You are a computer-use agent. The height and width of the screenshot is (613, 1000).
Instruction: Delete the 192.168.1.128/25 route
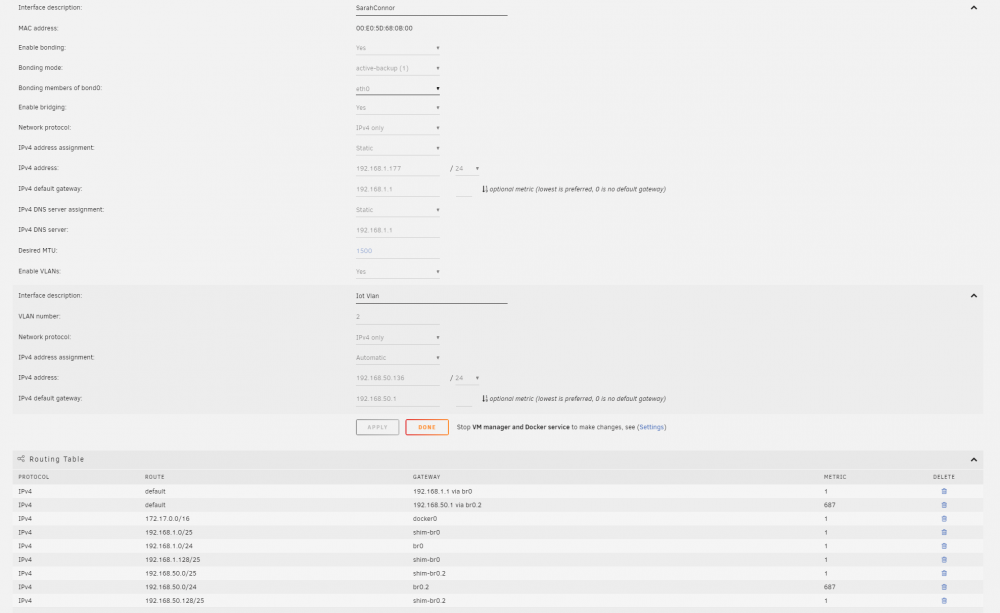(944, 559)
